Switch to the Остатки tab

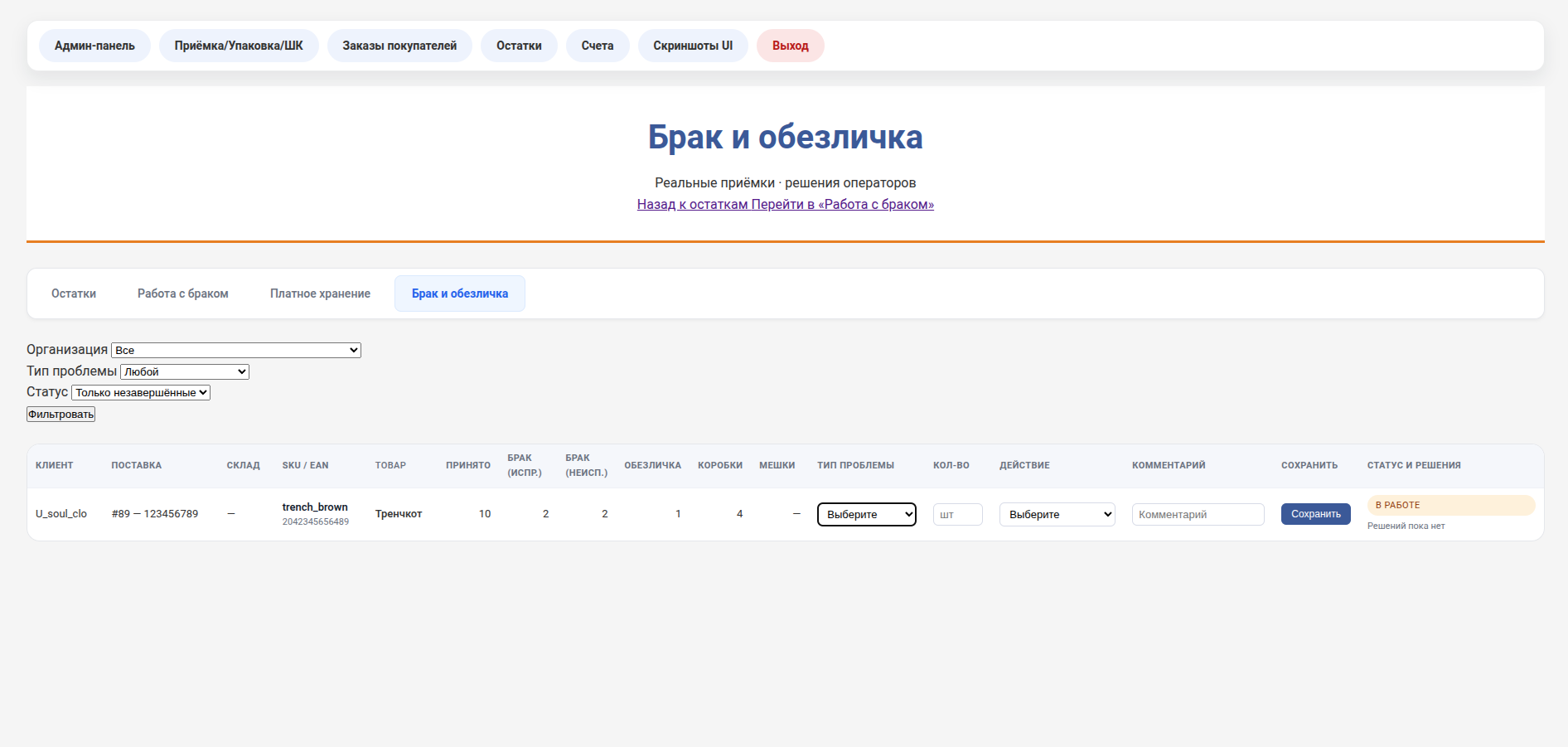coord(74,293)
